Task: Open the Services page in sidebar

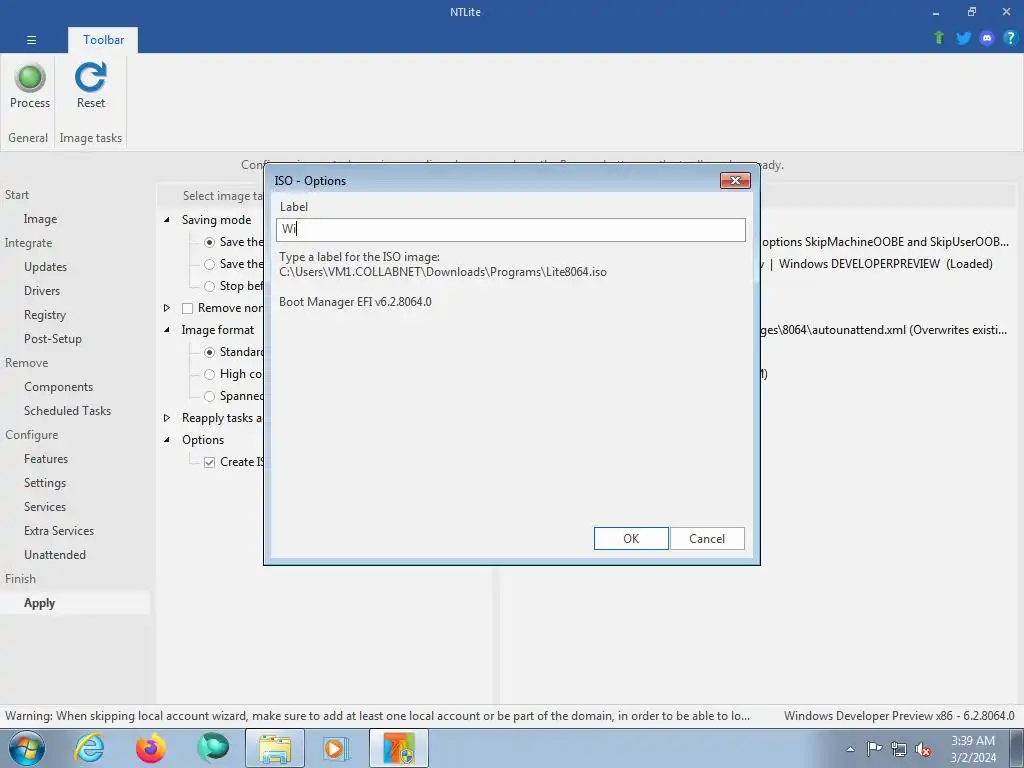Action: [x=45, y=507]
